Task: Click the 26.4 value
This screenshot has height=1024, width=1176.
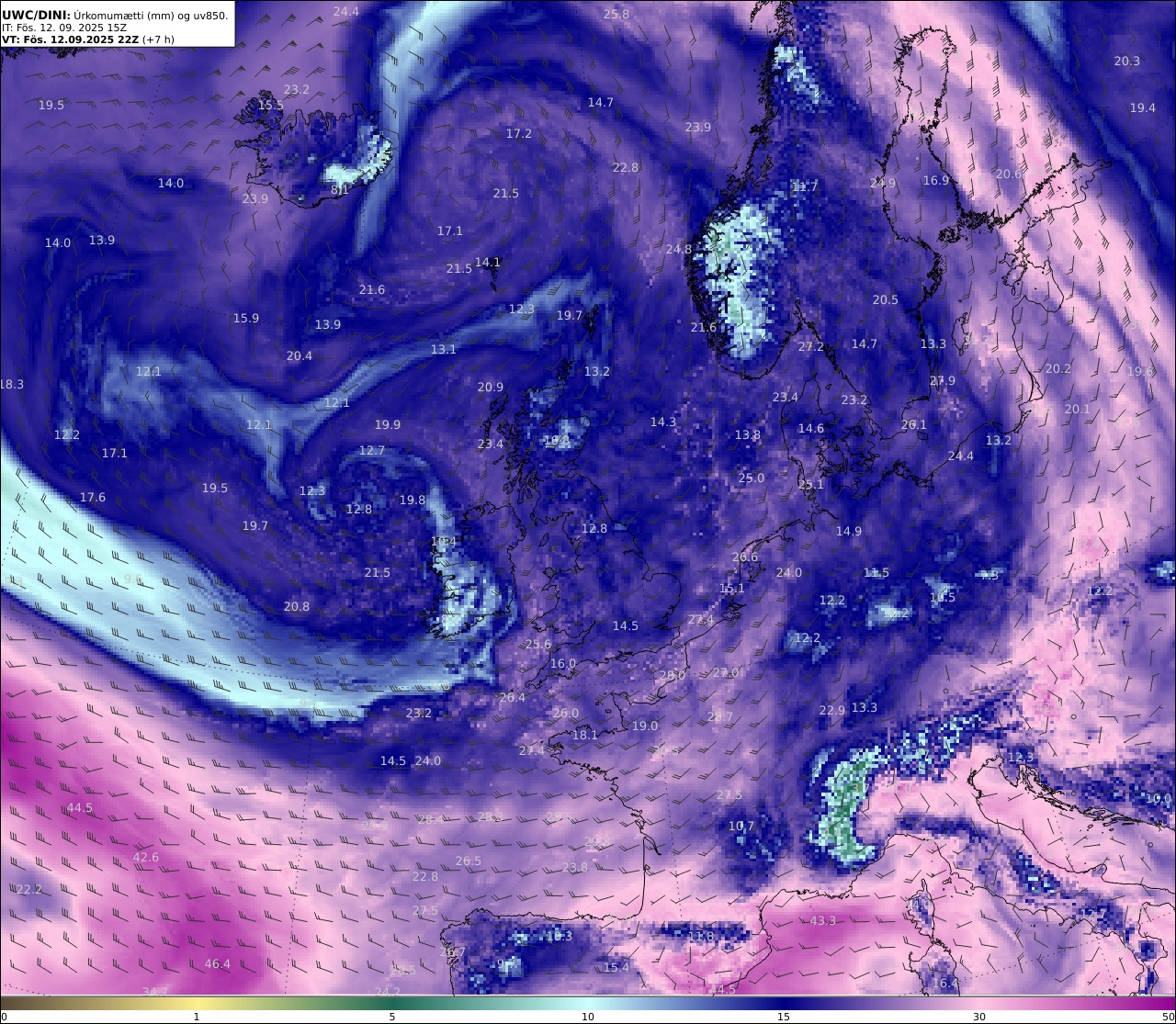Action: coord(513,697)
